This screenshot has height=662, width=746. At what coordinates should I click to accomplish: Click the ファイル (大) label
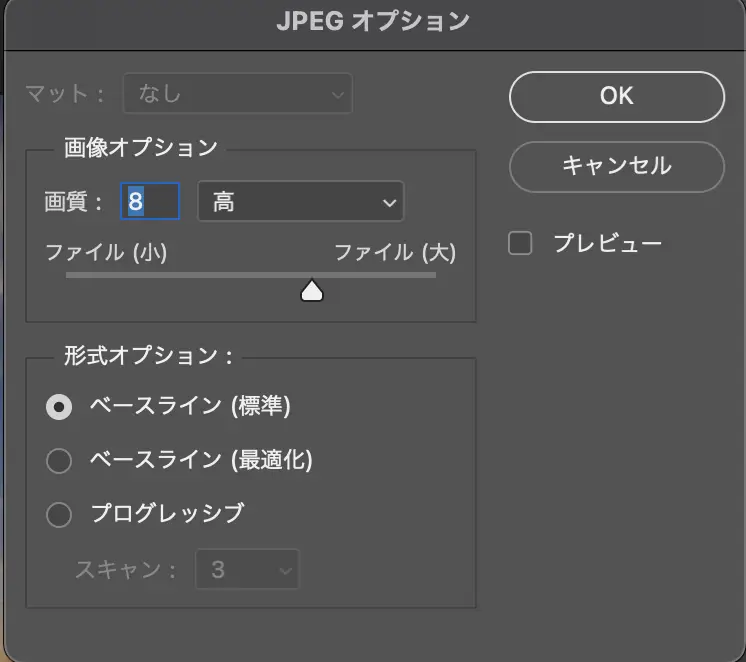pyautogui.click(x=394, y=253)
